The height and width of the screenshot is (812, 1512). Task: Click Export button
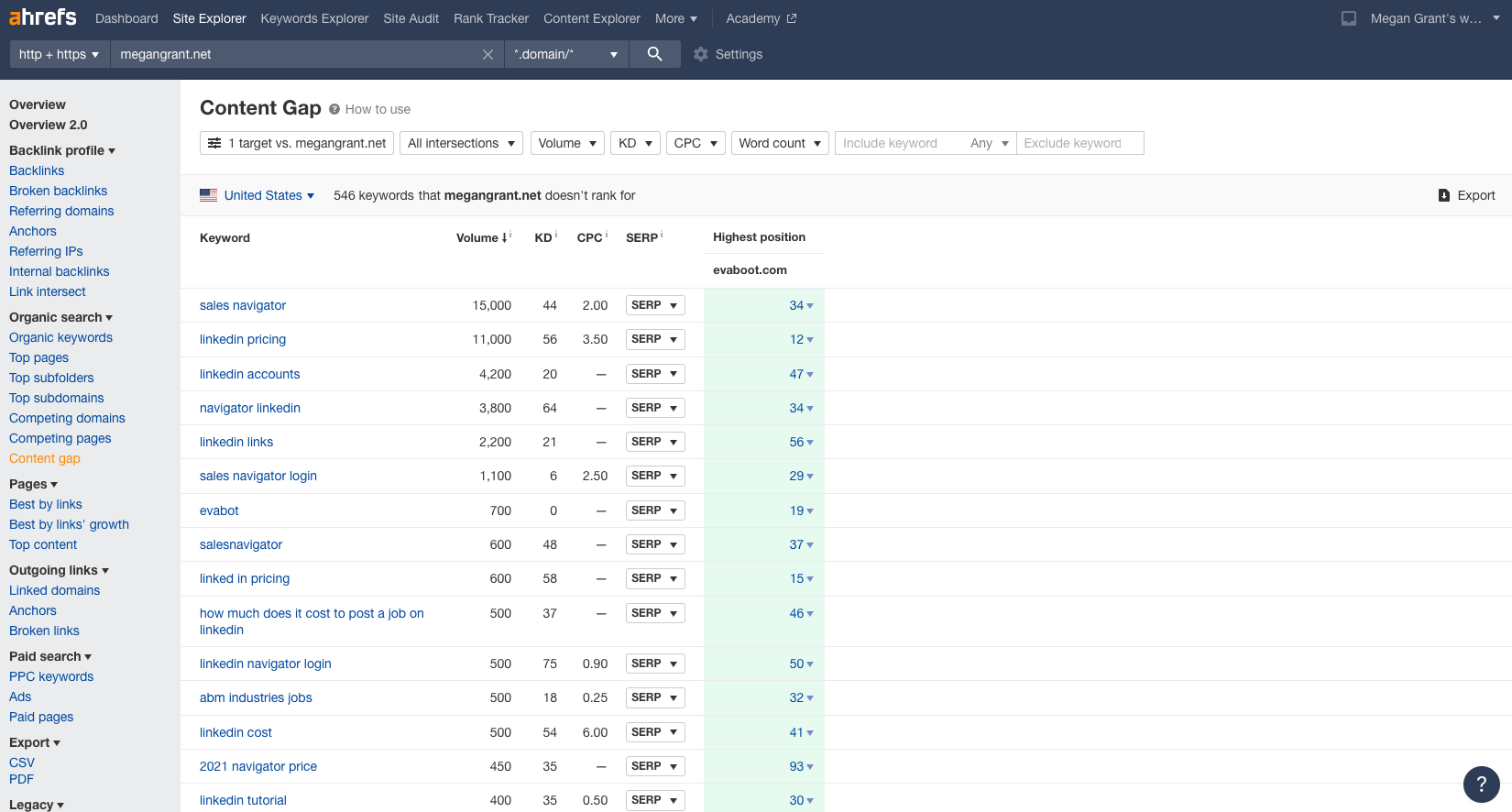coord(1466,195)
